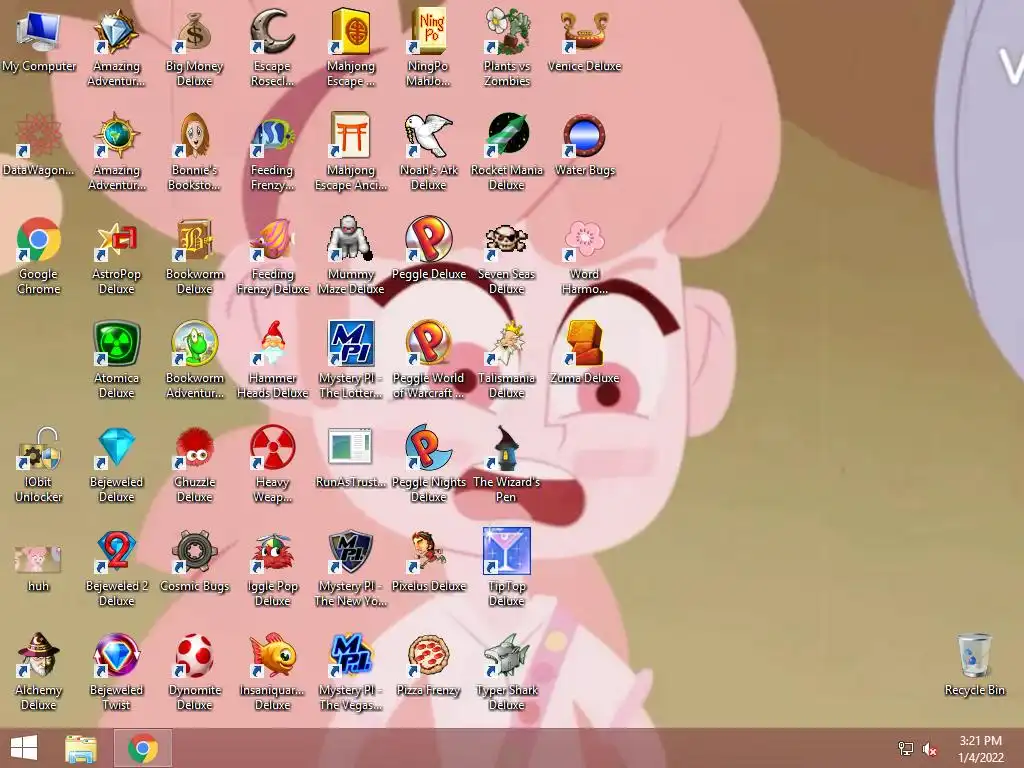Click the muted volume tray icon
The width and height of the screenshot is (1024, 768).
(x=929, y=748)
